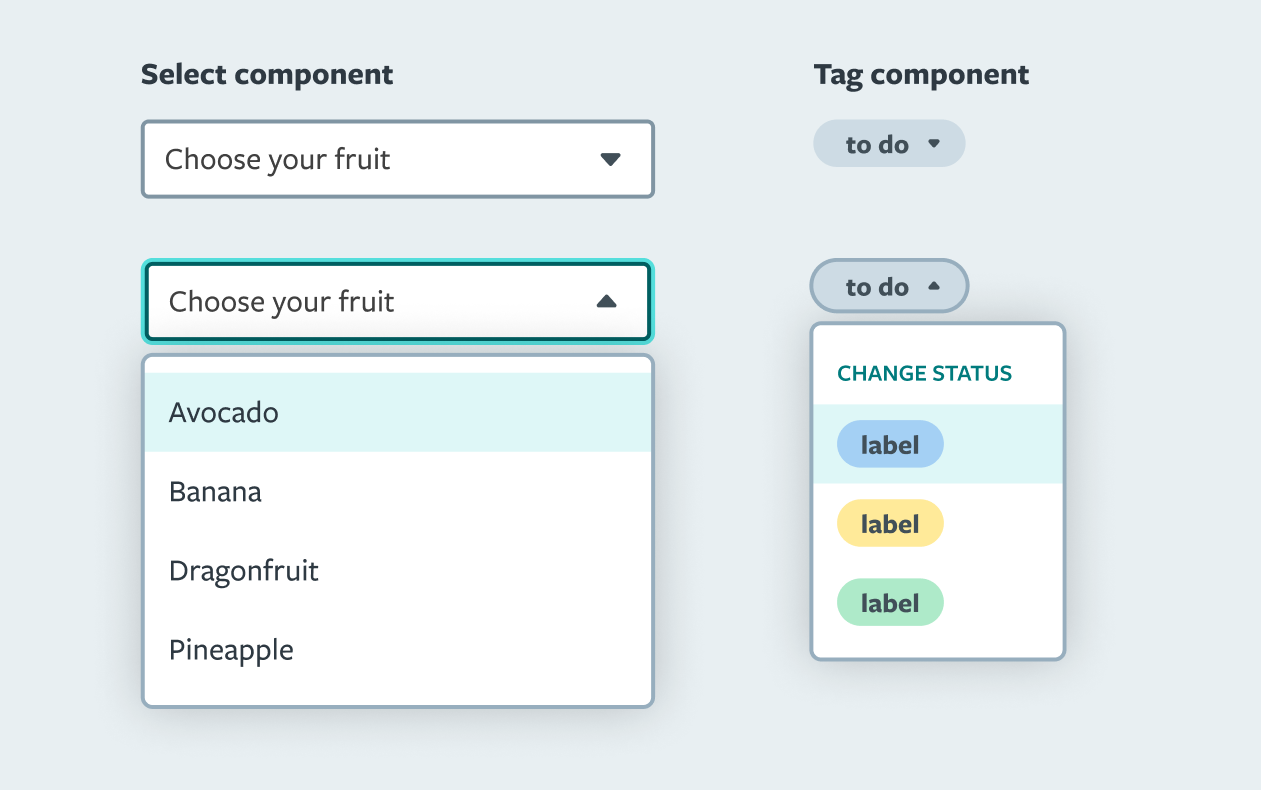Select the Pineapple option

pos(231,650)
